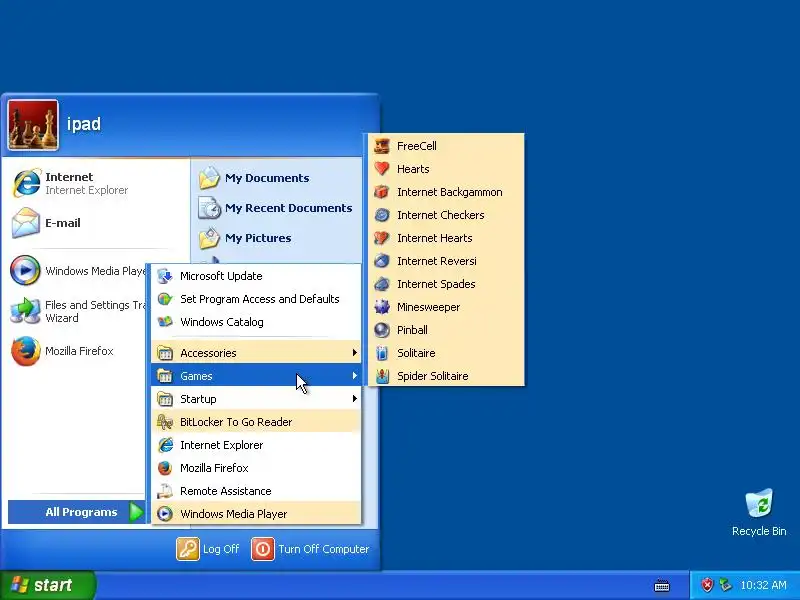Image resolution: width=800 pixels, height=600 pixels.
Task: Click the Hearts game icon
Action: pos(382,169)
